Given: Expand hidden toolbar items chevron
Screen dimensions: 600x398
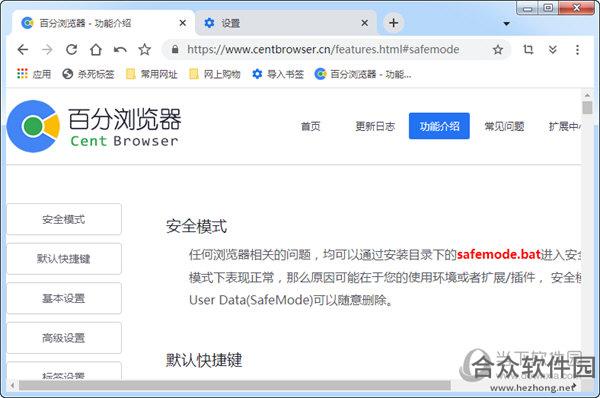Looking at the screenshot, I should pyautogui.click(x=552, y=49).
